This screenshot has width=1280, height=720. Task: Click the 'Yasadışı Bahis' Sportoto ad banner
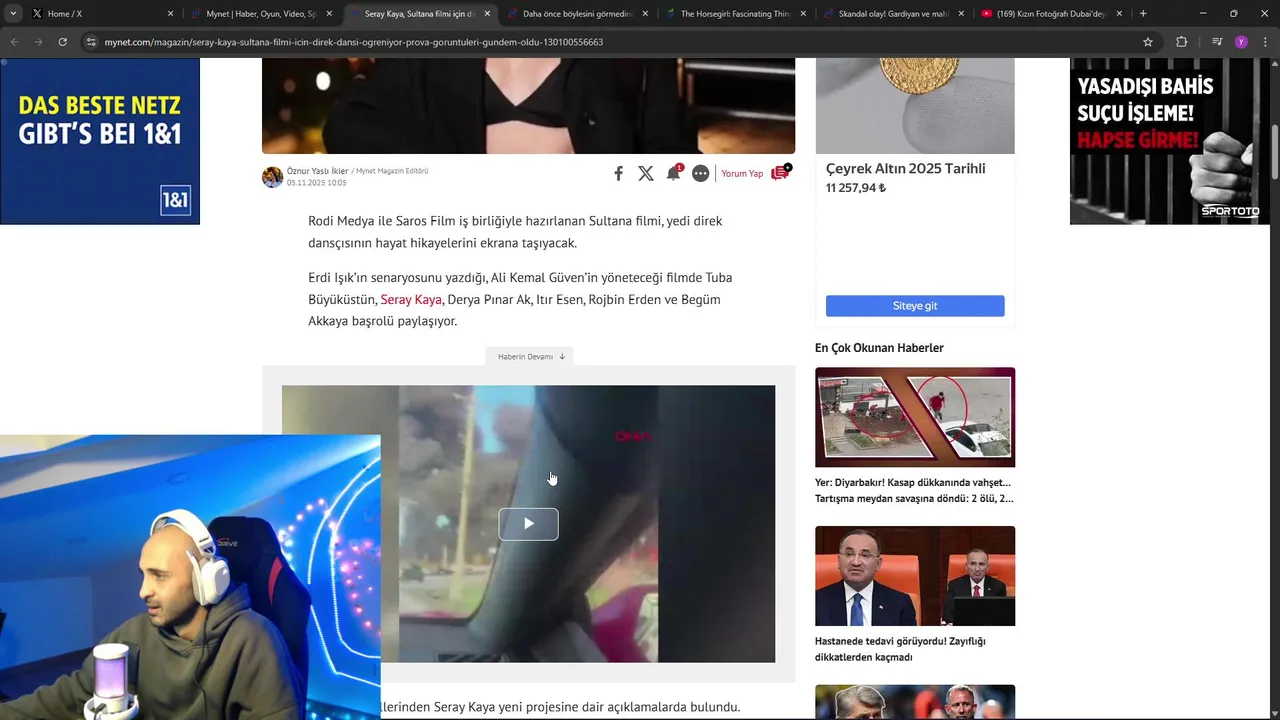[x=1169, y=141]
